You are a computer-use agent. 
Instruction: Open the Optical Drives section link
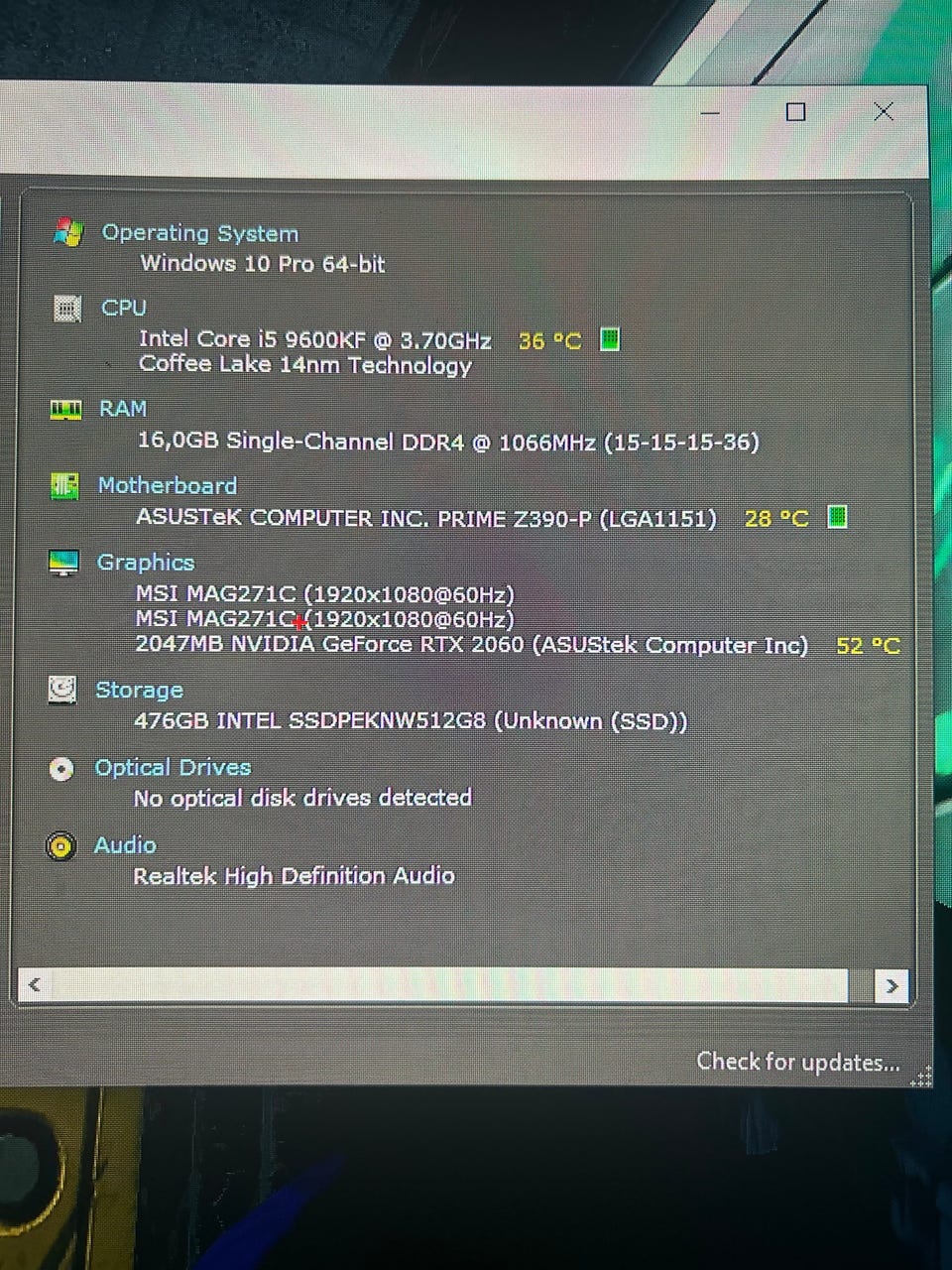pos(173,768)
